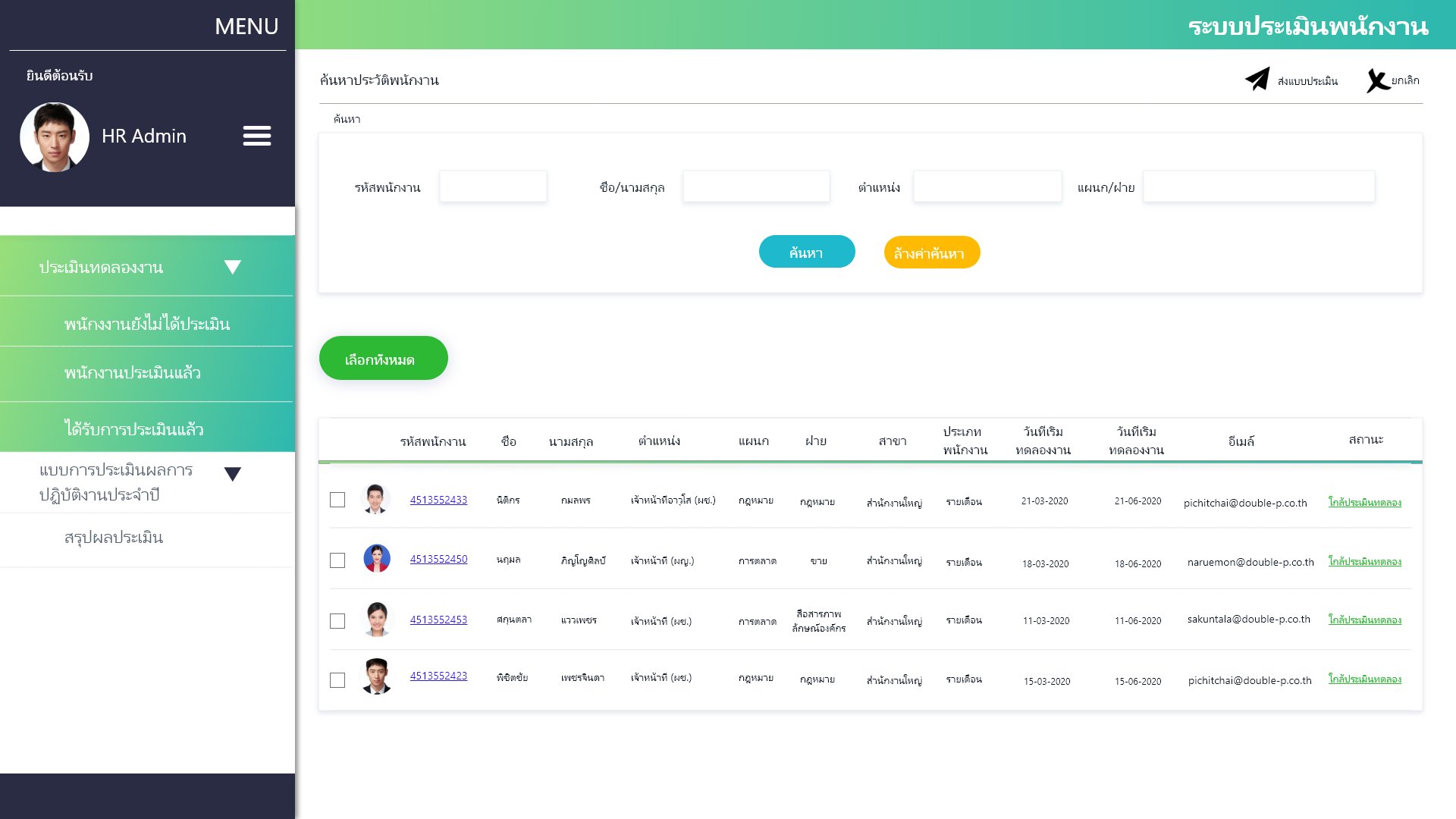
Task: Click status link in row 4513552433
Action: [x=1365, y=502]
